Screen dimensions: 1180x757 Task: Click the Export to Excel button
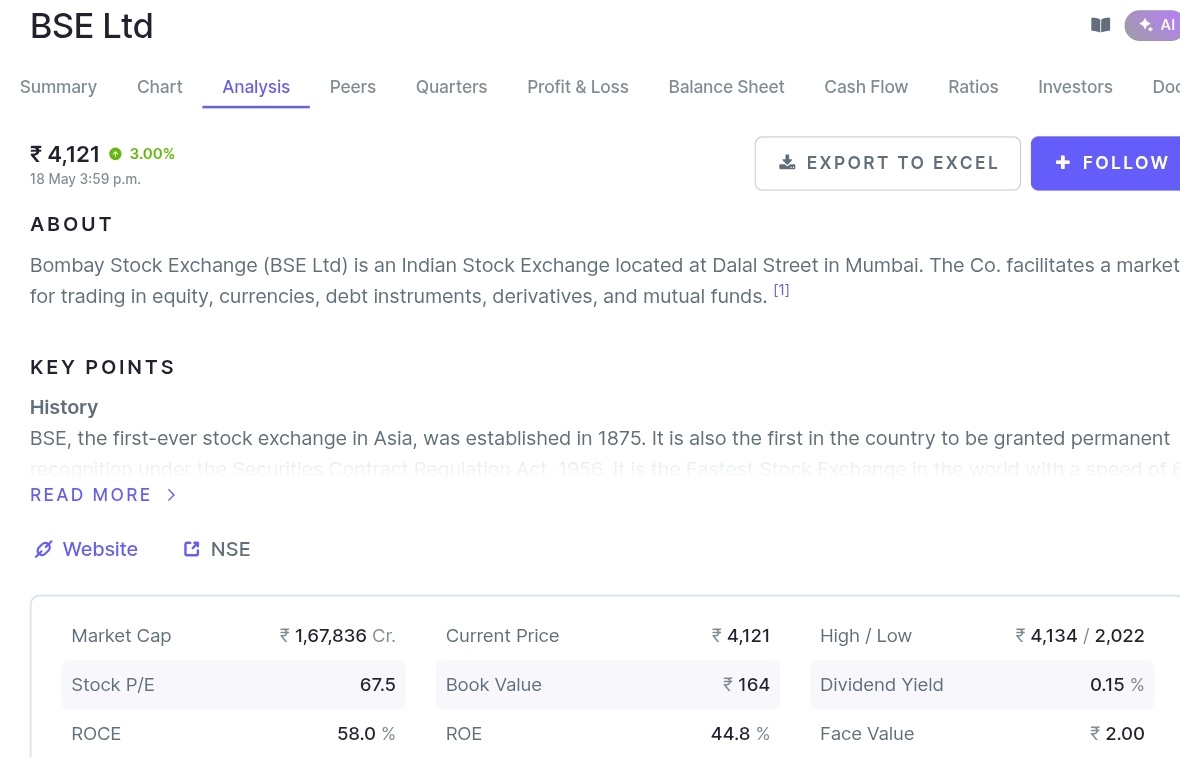[x=888, y=163]
